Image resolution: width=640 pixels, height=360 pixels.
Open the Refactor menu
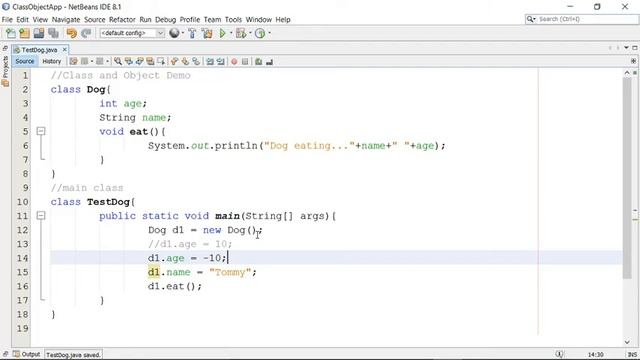tap(122, 20)
